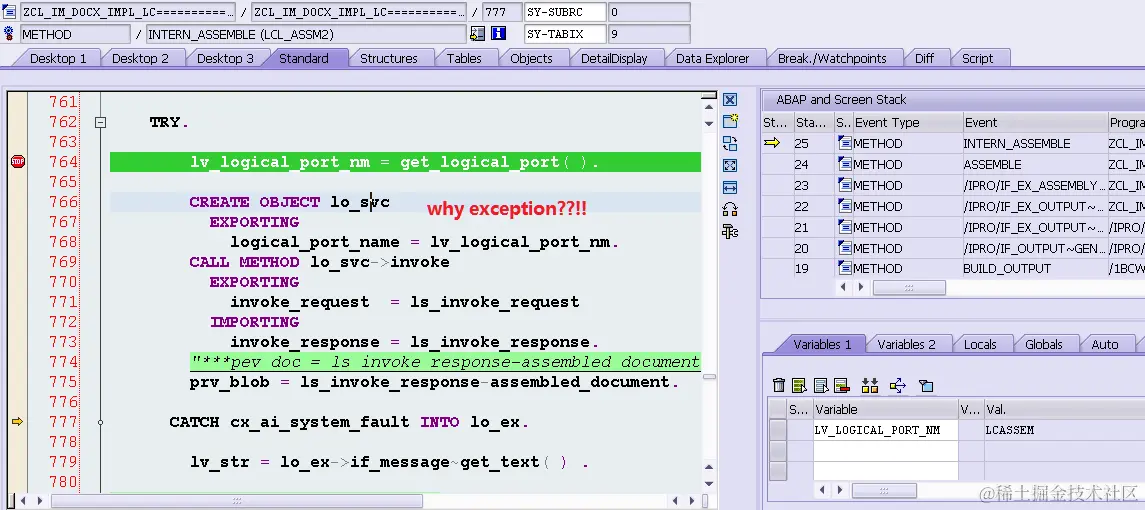Image resolution: width=1145 pixels, height=510 pixels.
Task: Click the METHOD icon in stack row 19
Action: (844, 268)
